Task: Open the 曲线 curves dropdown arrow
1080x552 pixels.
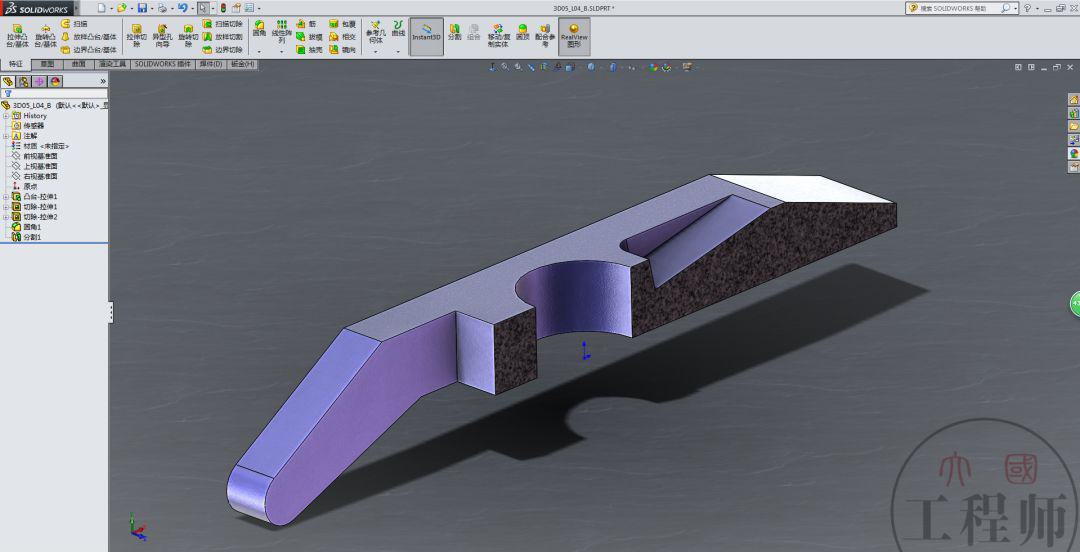Action: click(398, 52)
